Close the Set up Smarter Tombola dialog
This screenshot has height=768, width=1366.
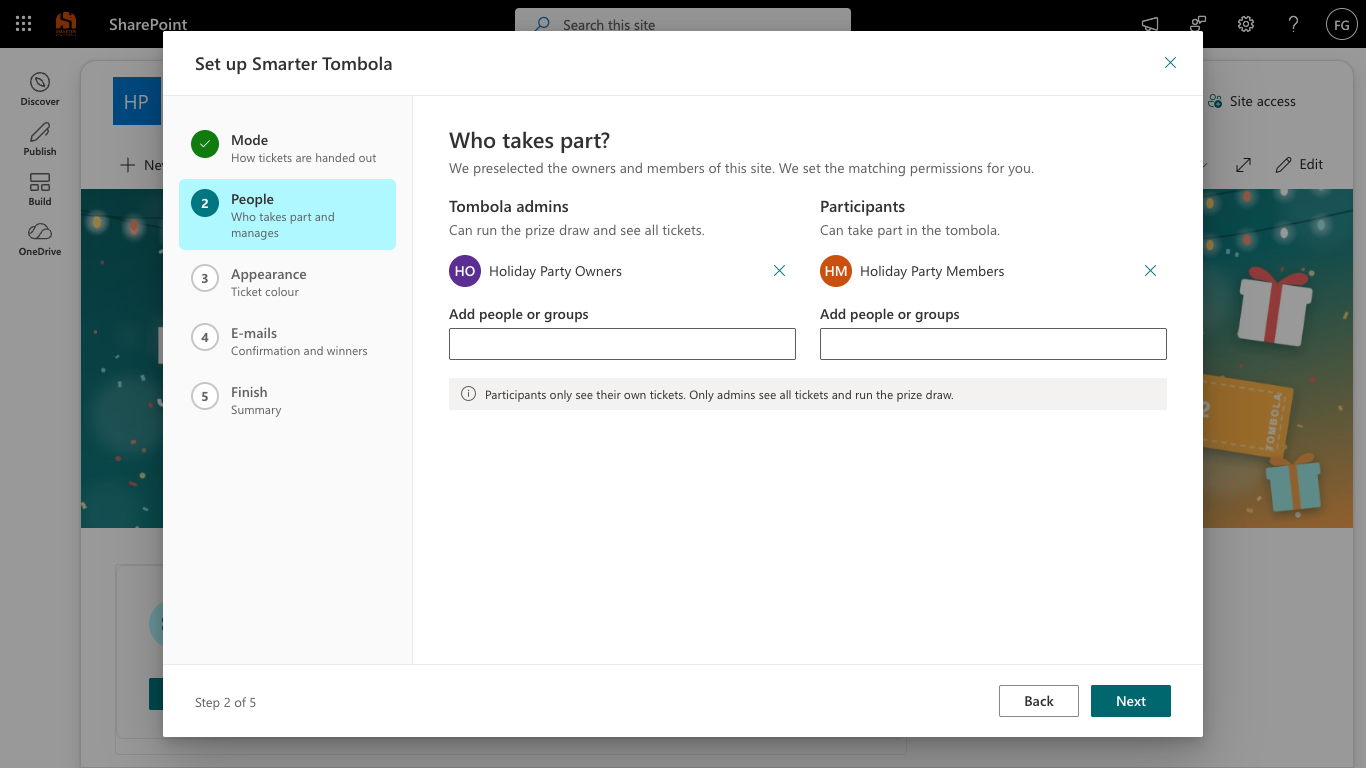[1170, 63]
